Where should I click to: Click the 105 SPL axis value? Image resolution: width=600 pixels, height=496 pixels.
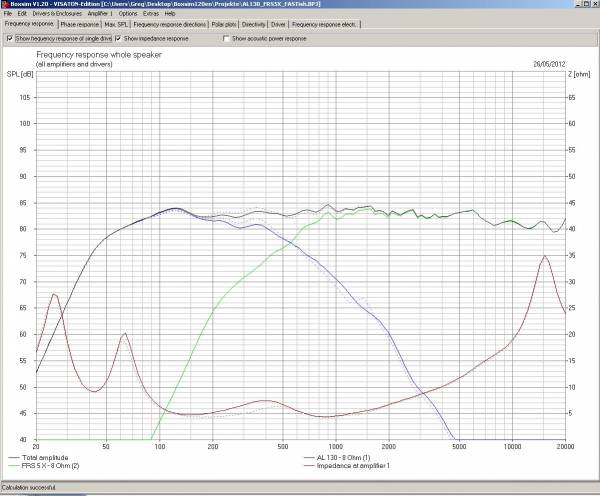click(24, 98)
